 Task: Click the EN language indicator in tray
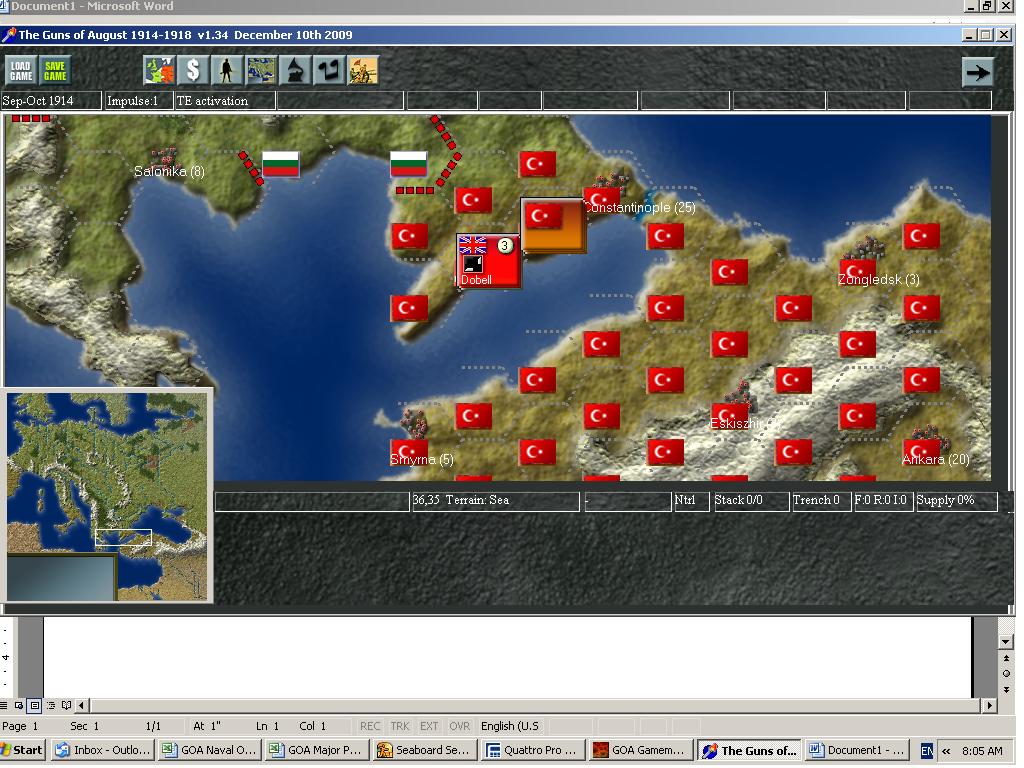(927, 751)
